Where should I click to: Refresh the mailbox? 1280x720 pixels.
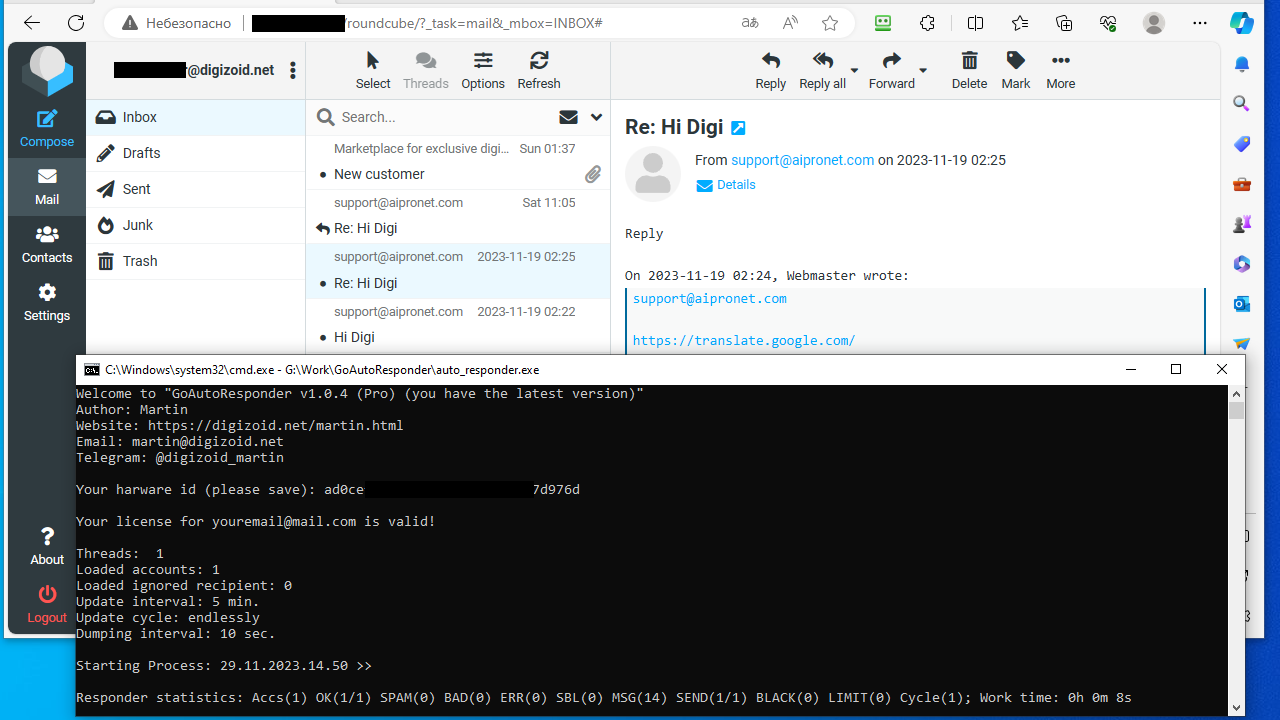538,70
